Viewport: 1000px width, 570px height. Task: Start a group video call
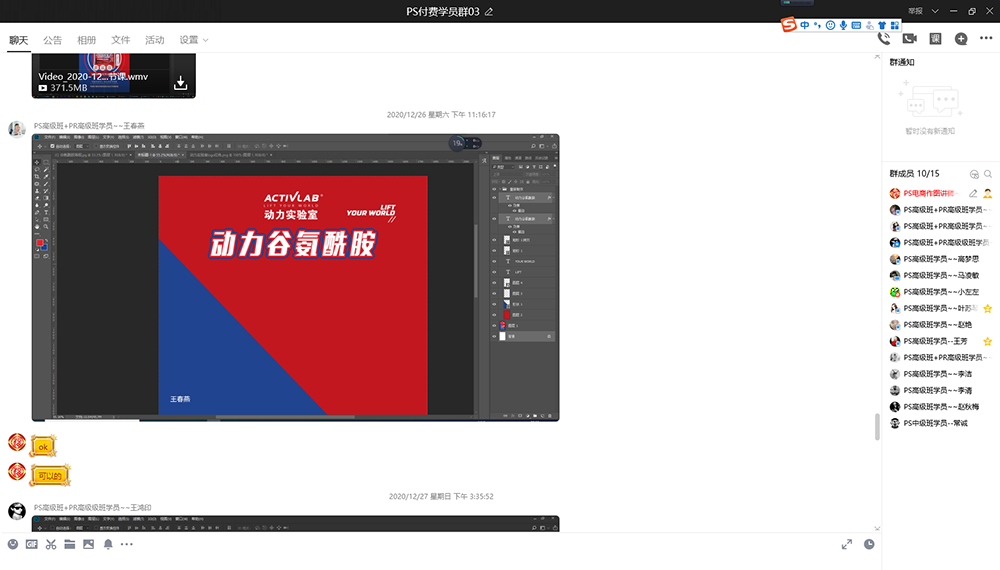point(909,39)
